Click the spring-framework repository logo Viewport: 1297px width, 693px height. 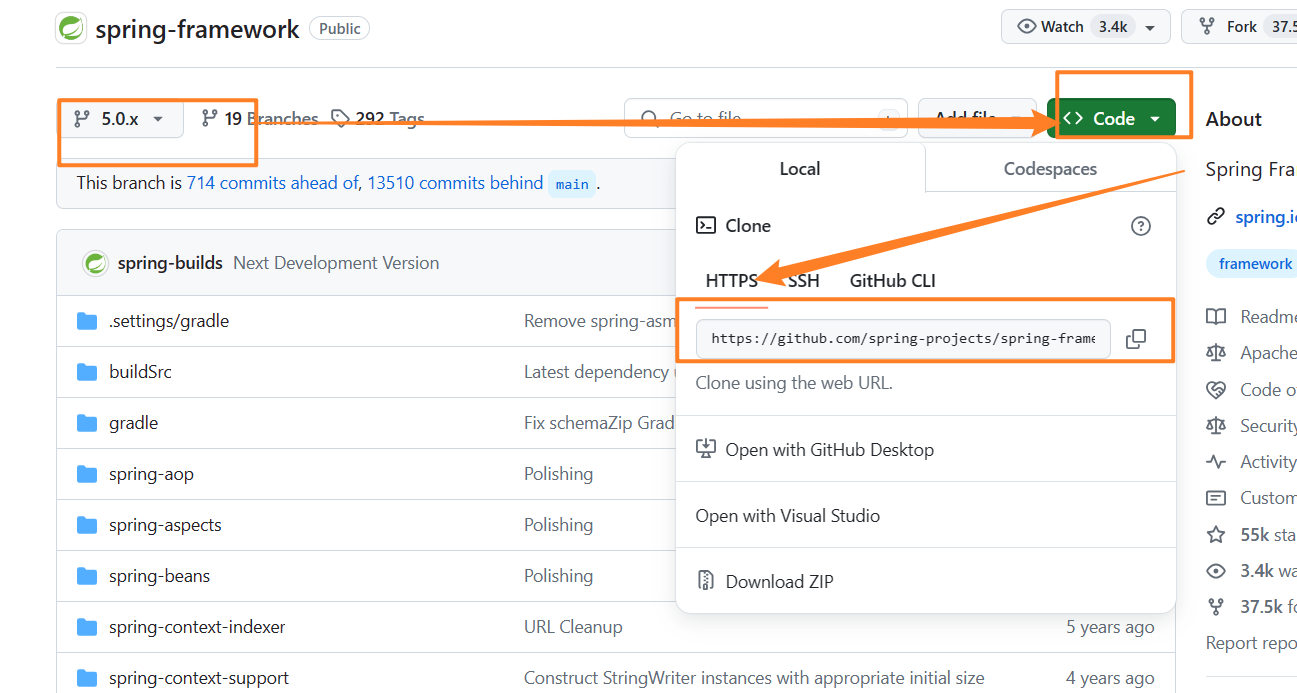[71, 28]
